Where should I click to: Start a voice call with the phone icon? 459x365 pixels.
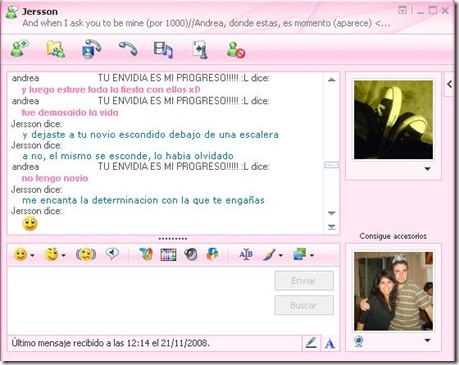click(x=128, y=49)
